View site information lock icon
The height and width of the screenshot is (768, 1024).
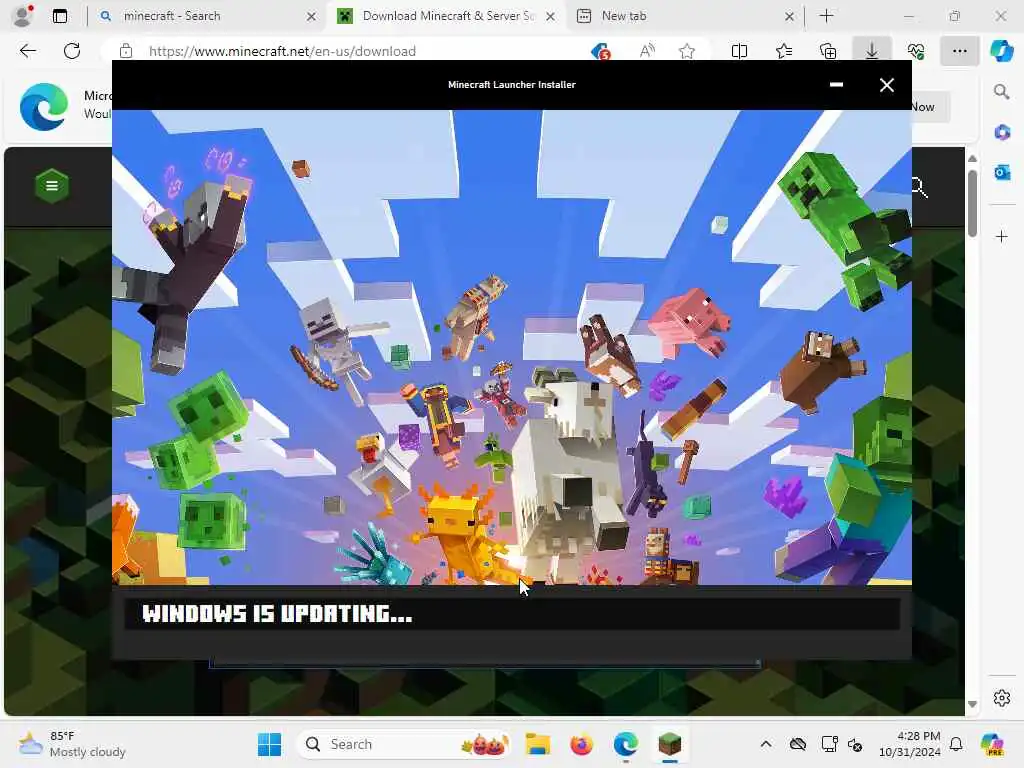coord(126,51)
